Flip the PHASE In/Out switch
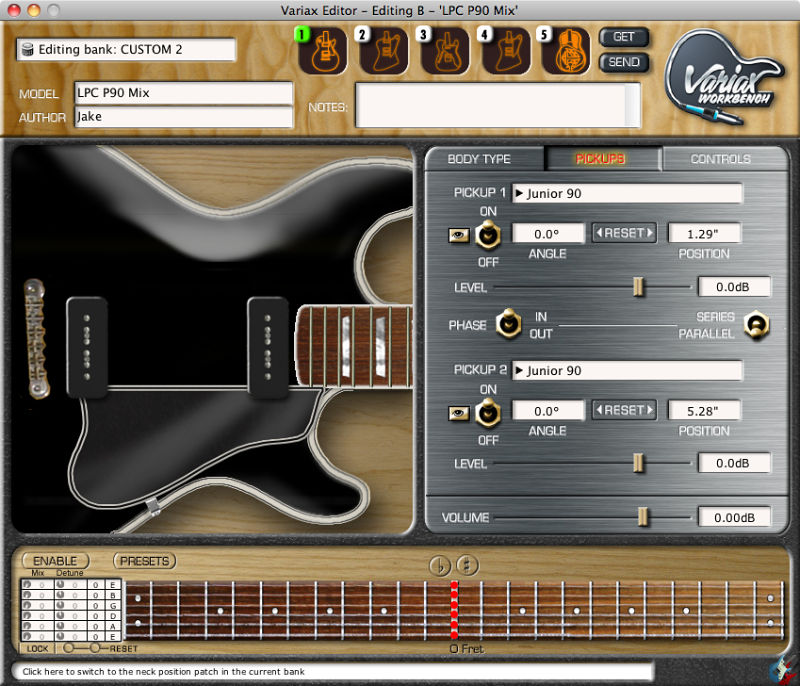Viewport: 800px width, 686px height. click(x=509, y=324)
